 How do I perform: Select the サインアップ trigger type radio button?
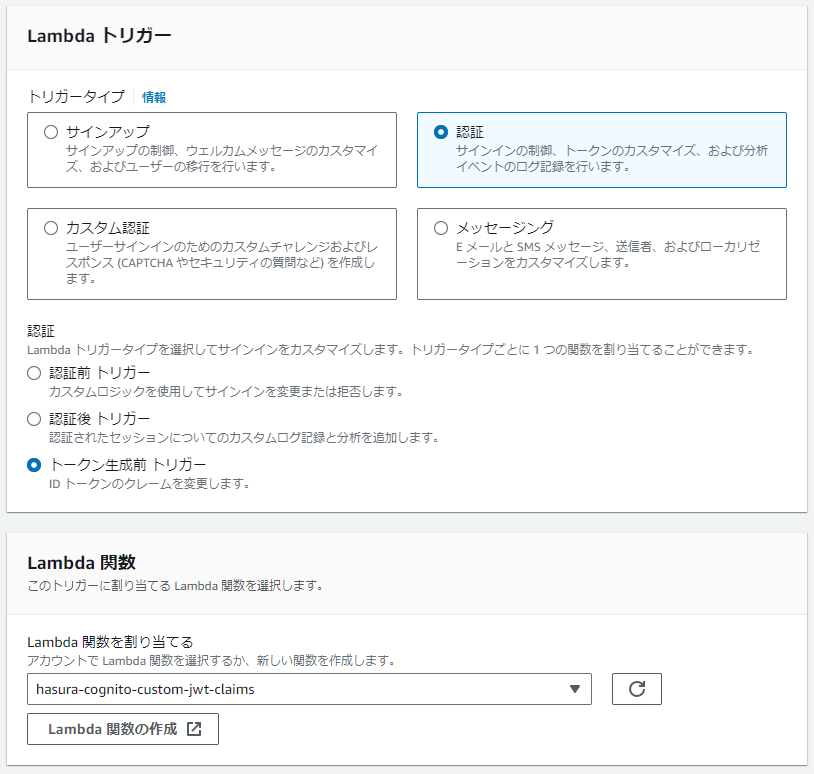51,132
